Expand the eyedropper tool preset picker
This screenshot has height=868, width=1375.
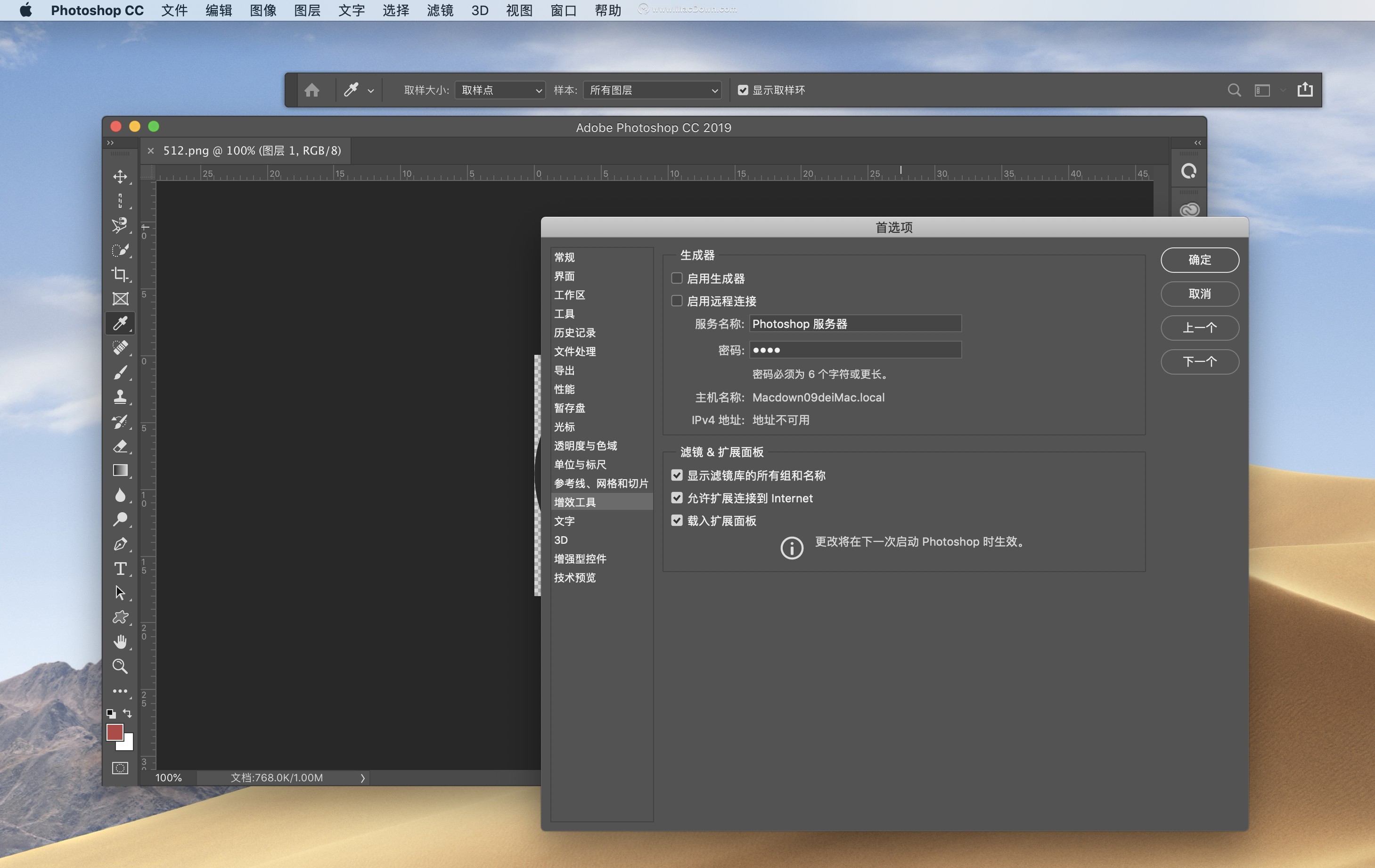370,91
